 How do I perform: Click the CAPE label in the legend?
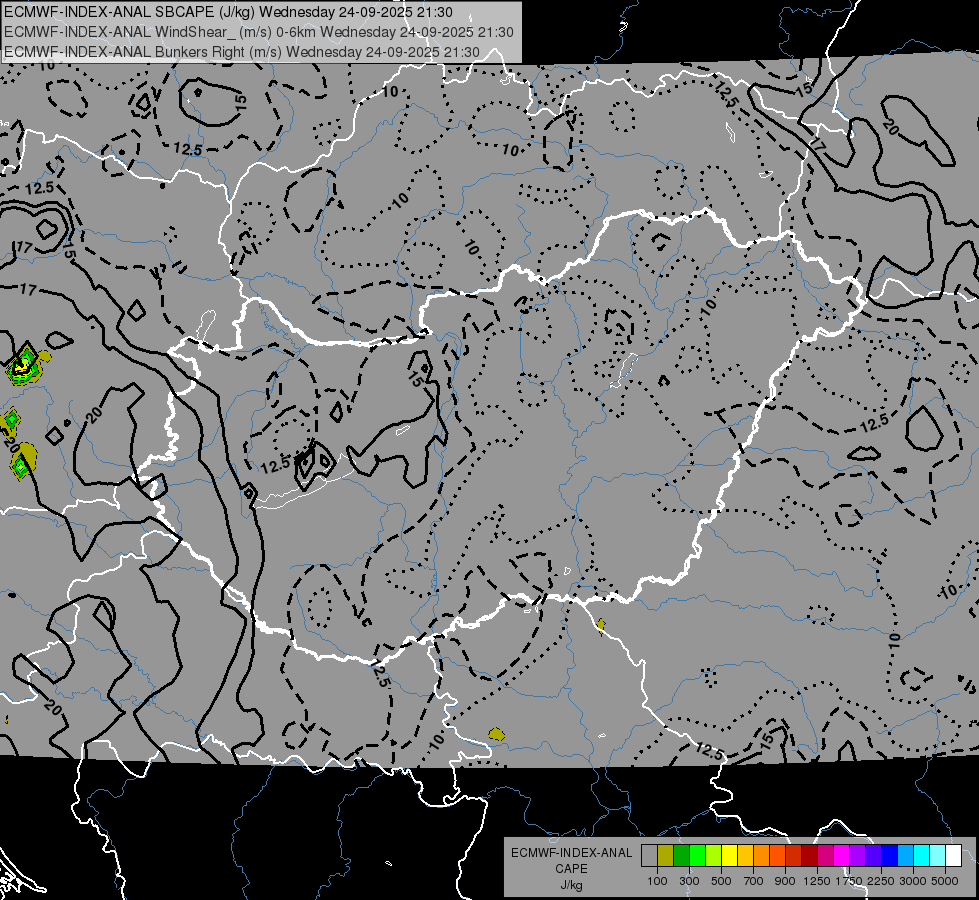point(571,869)
